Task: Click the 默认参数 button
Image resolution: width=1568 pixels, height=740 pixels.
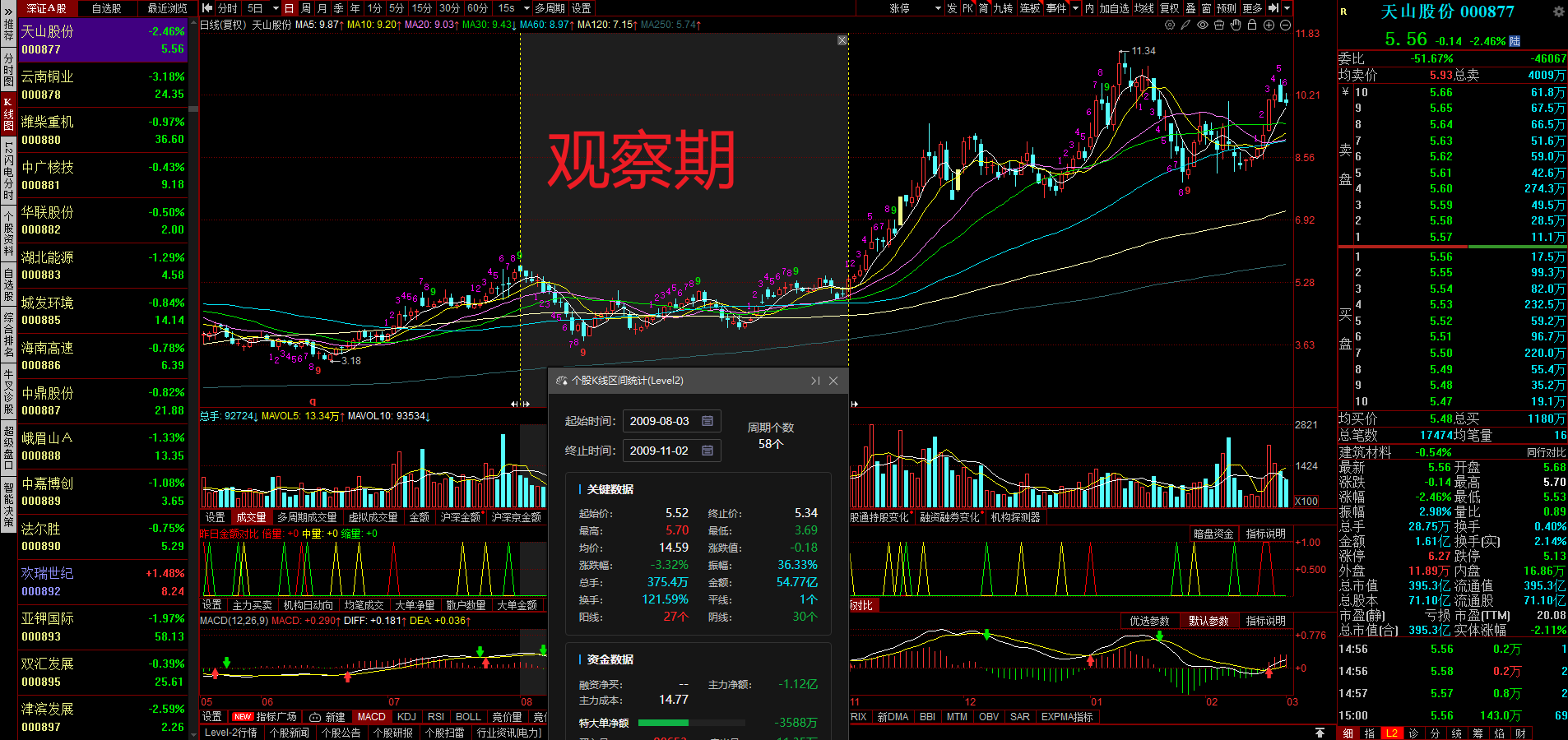Action: pos(1208,621)
